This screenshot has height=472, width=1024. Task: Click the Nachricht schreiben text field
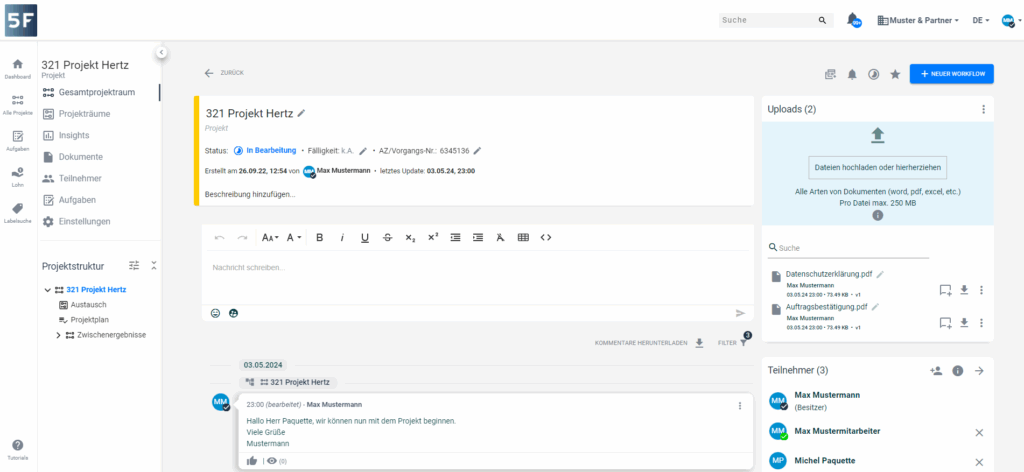tap(470, 268)
